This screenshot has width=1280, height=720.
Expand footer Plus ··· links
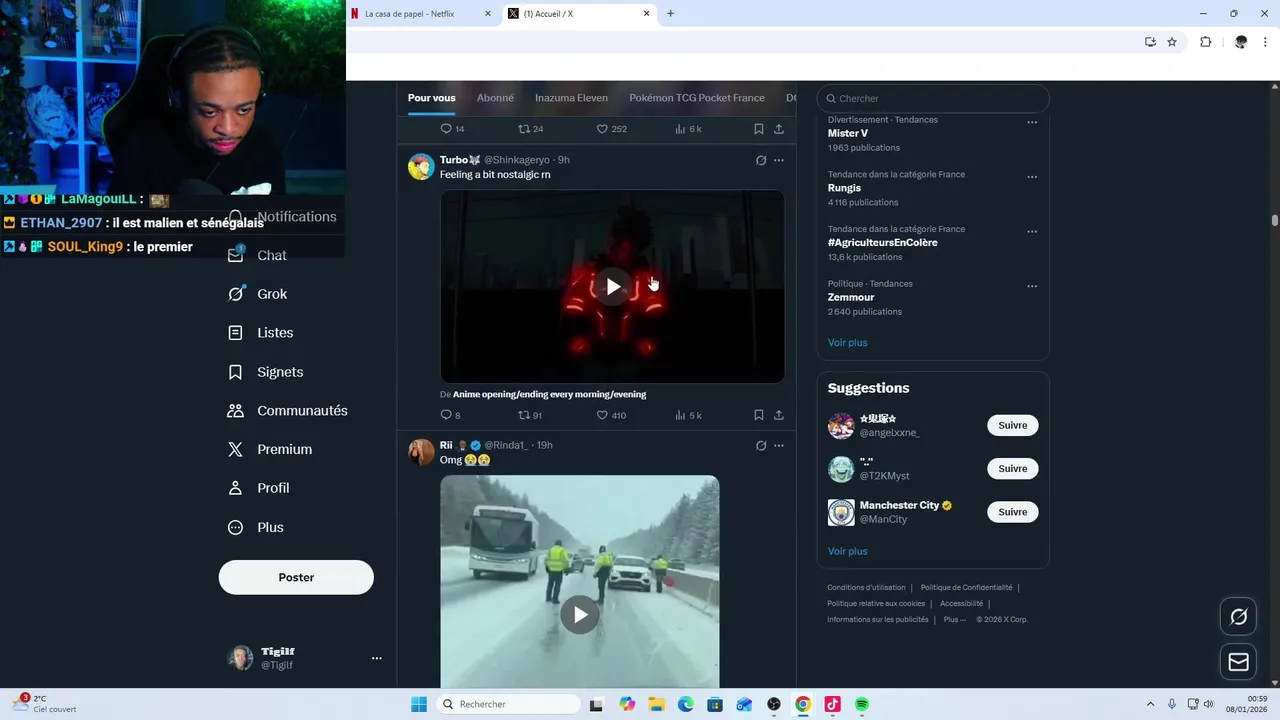pos(955,619)
